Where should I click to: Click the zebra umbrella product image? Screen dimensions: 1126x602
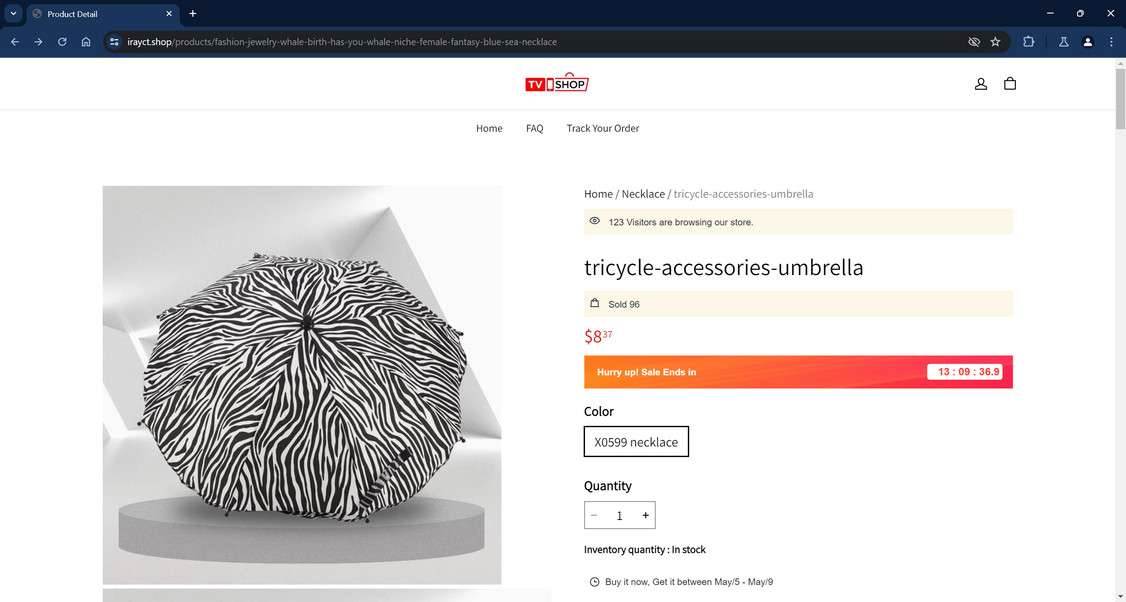[302, 385]
